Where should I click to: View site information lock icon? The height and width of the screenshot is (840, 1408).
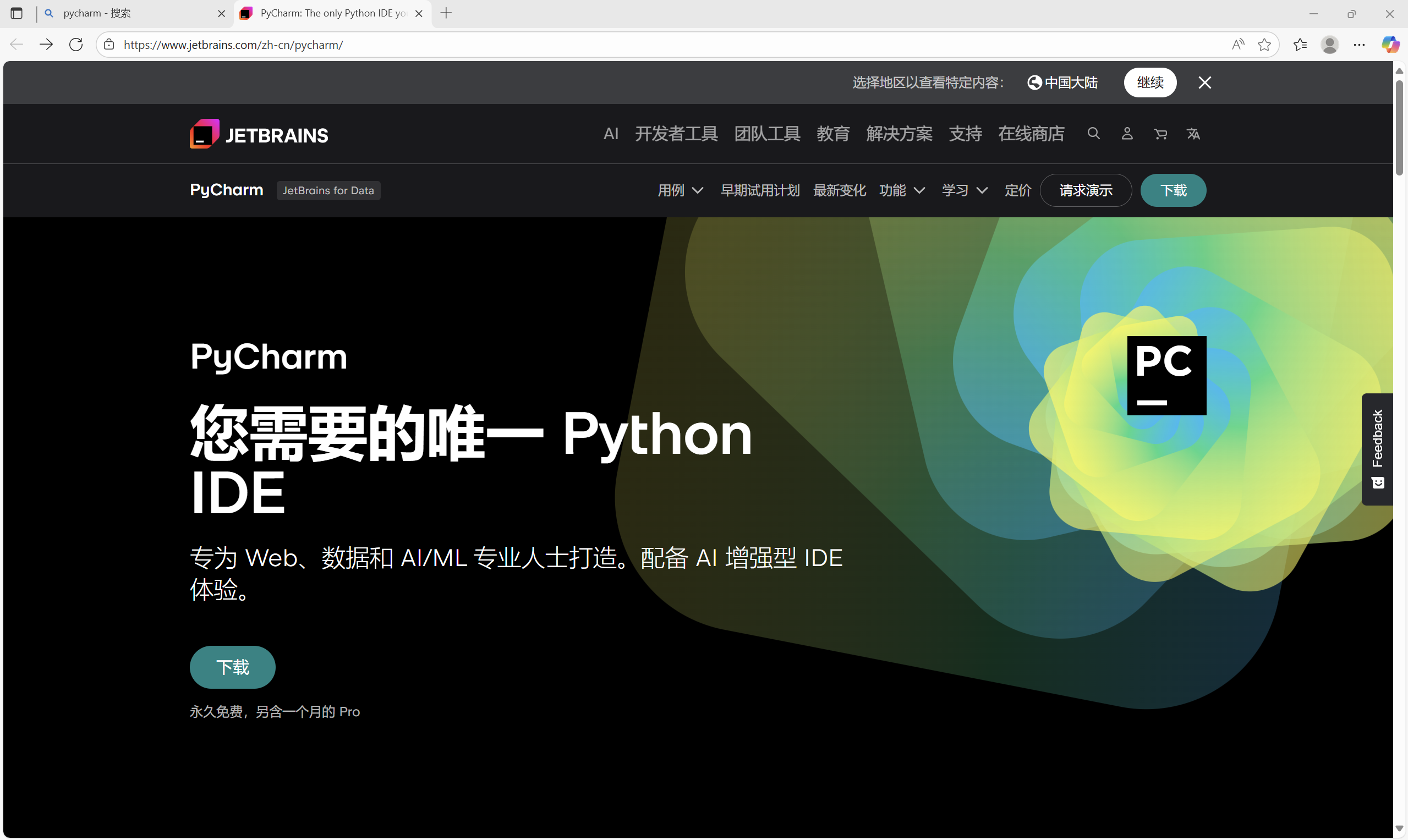[109, 45]
